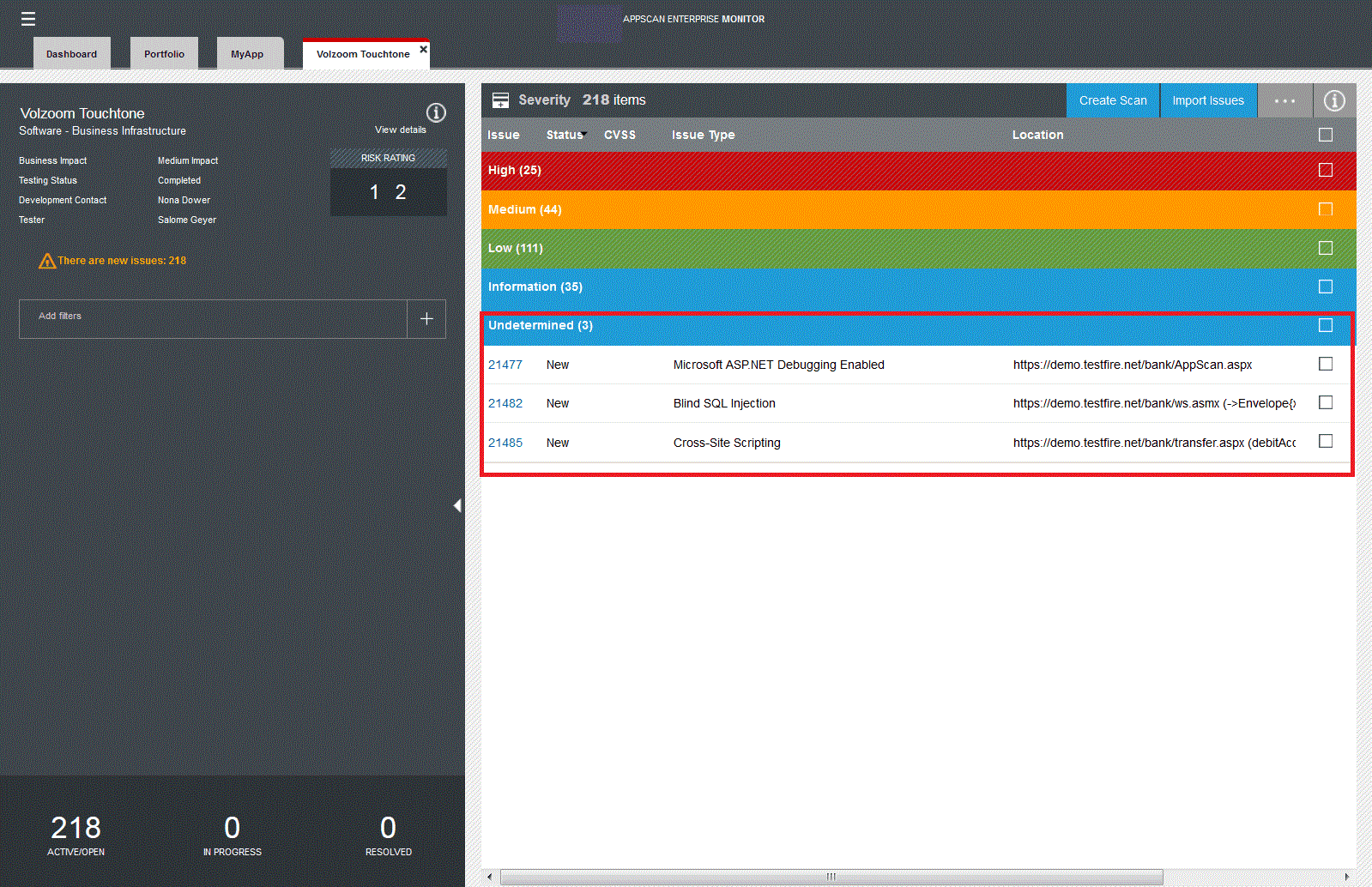Switch to the Dashboard tab
The height and width of the screenshot is (887, 1372).
click(72, 54)
